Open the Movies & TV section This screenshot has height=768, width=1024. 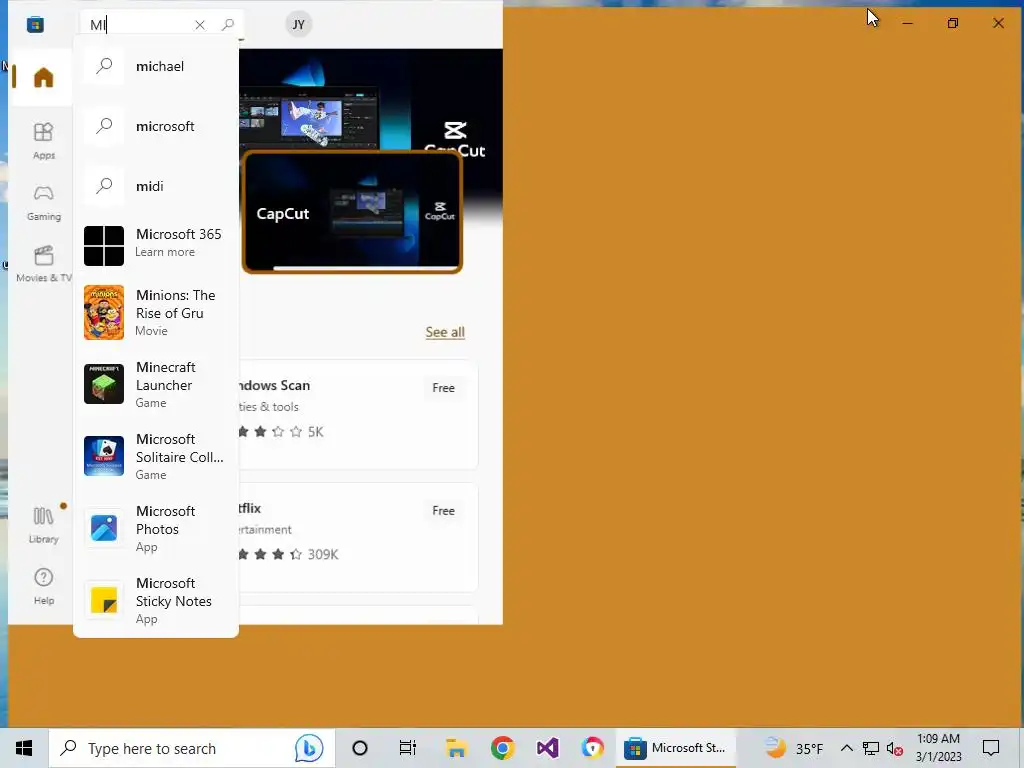(43, 264)
